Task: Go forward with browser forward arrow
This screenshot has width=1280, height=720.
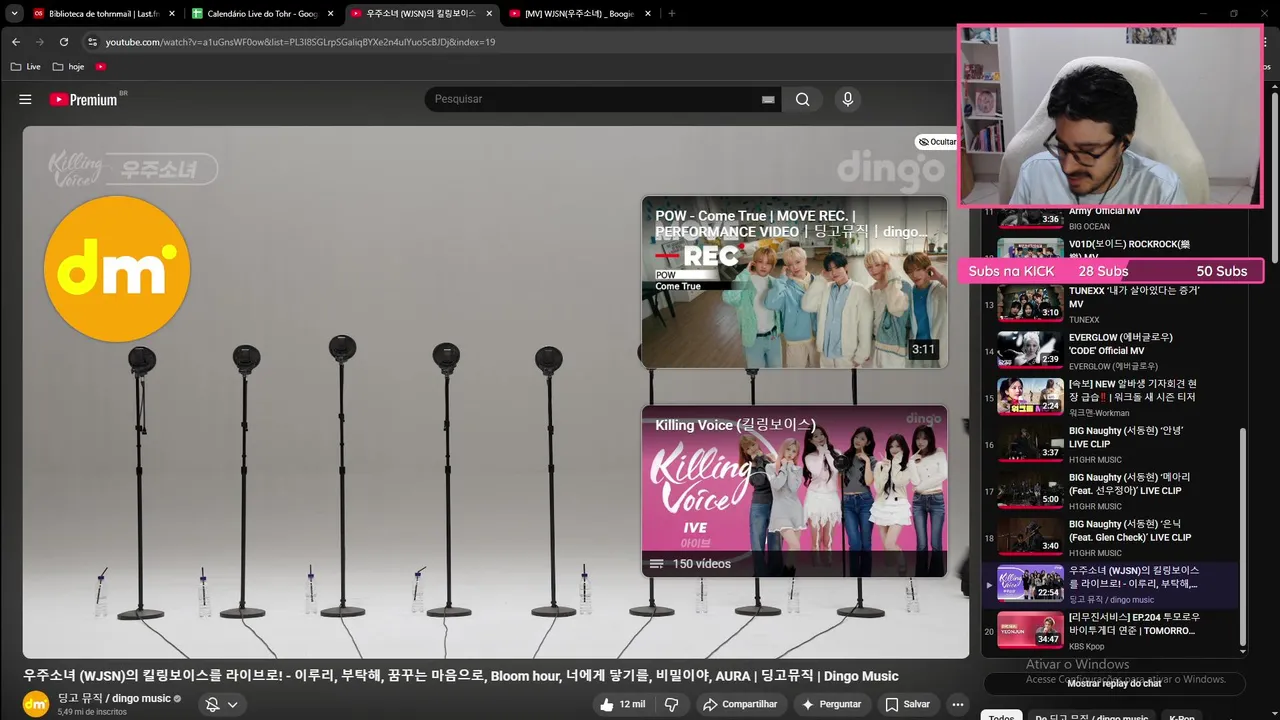Action: [x=40, y=42]
